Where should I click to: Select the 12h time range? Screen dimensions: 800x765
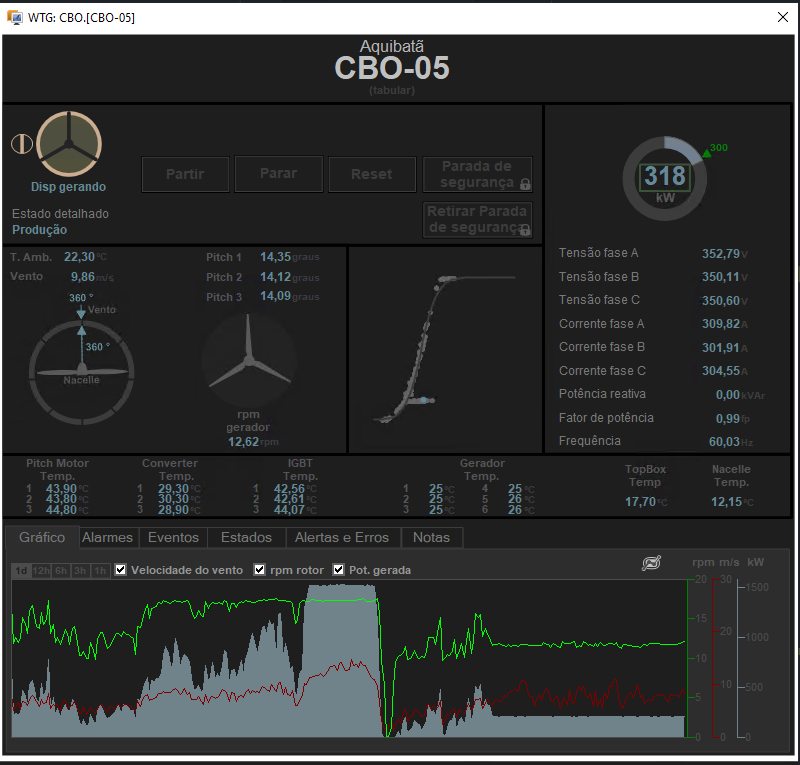click(41, 571)
